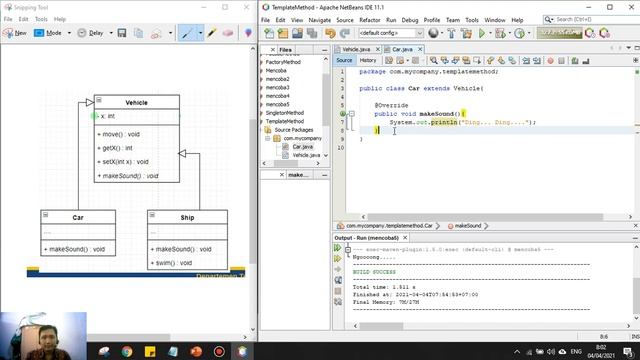This screenshot has height=360, width=640.
Task: Toggle History view button in the editor
Action: tap(368, 60)
